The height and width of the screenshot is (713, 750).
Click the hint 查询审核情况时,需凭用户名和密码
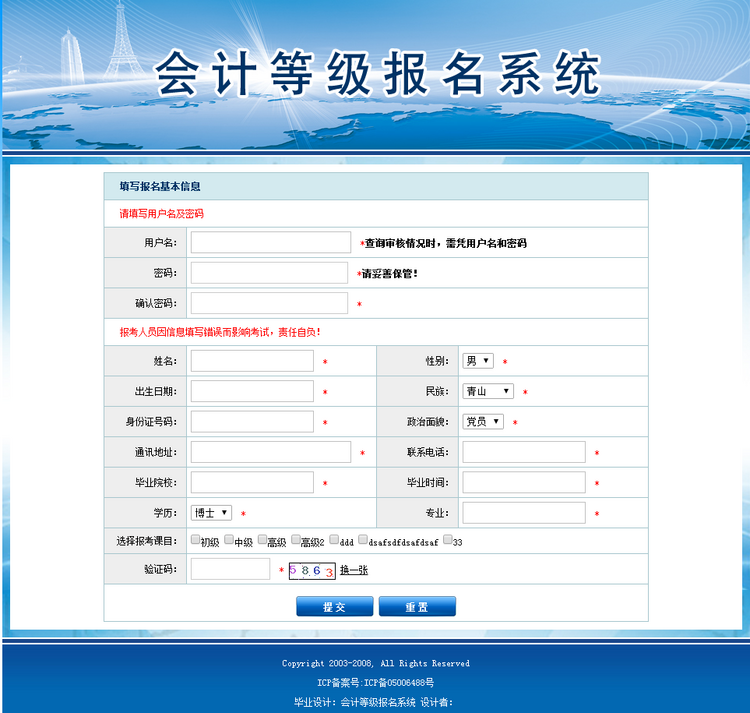coord(445,243)
